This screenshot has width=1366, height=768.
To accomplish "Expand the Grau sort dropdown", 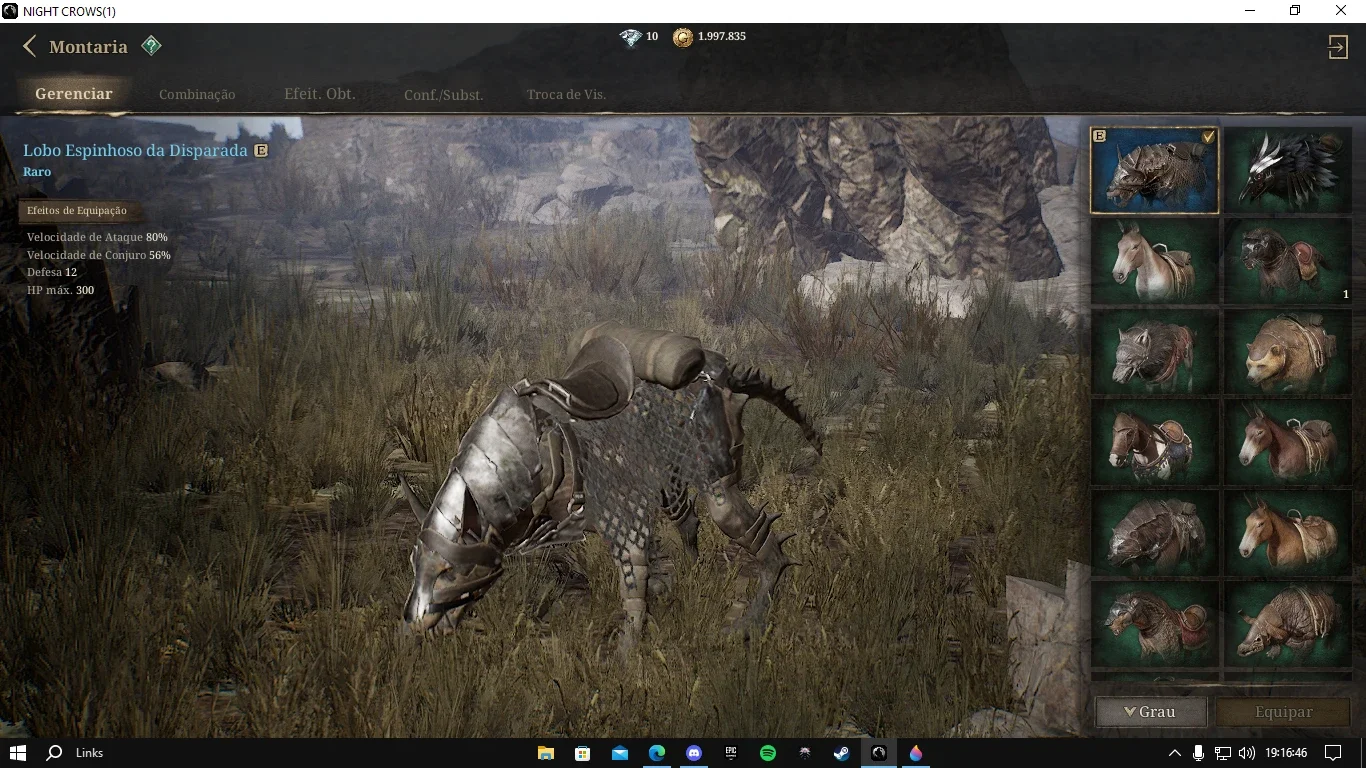I will (x=1151, y=712).
